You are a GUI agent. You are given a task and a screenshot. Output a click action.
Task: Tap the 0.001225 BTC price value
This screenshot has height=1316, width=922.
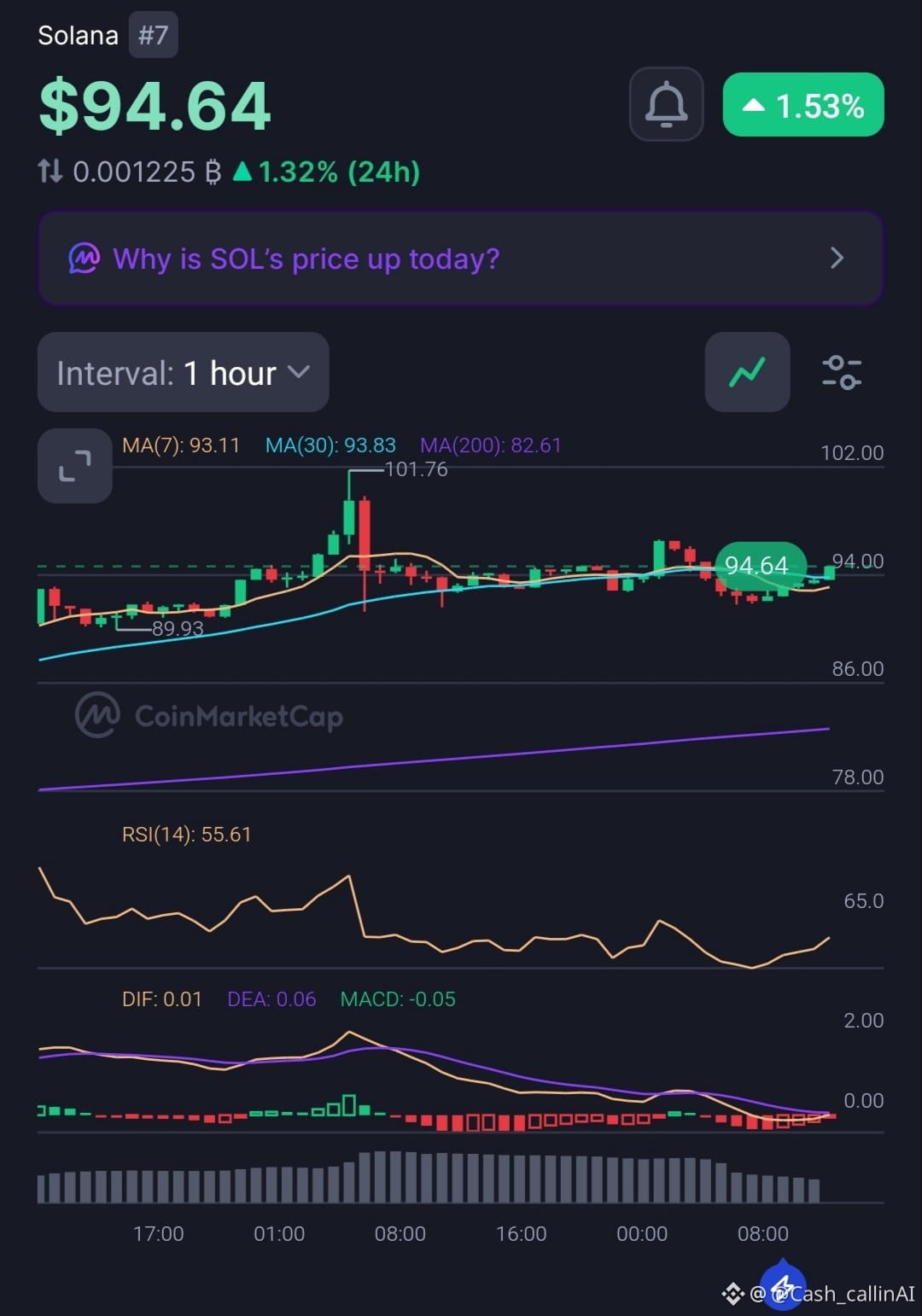pyautogui.click(x=147, y=172)
